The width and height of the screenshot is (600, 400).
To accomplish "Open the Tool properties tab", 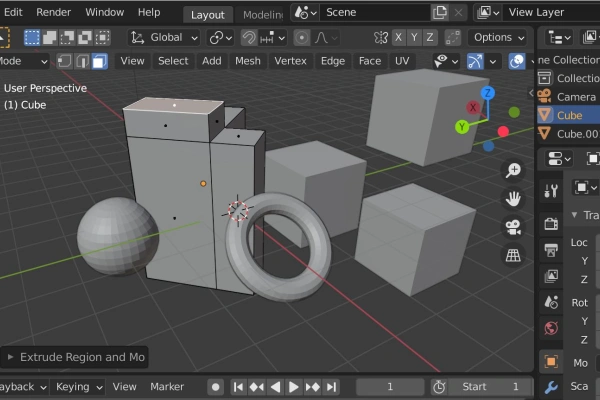I will 551,190.
